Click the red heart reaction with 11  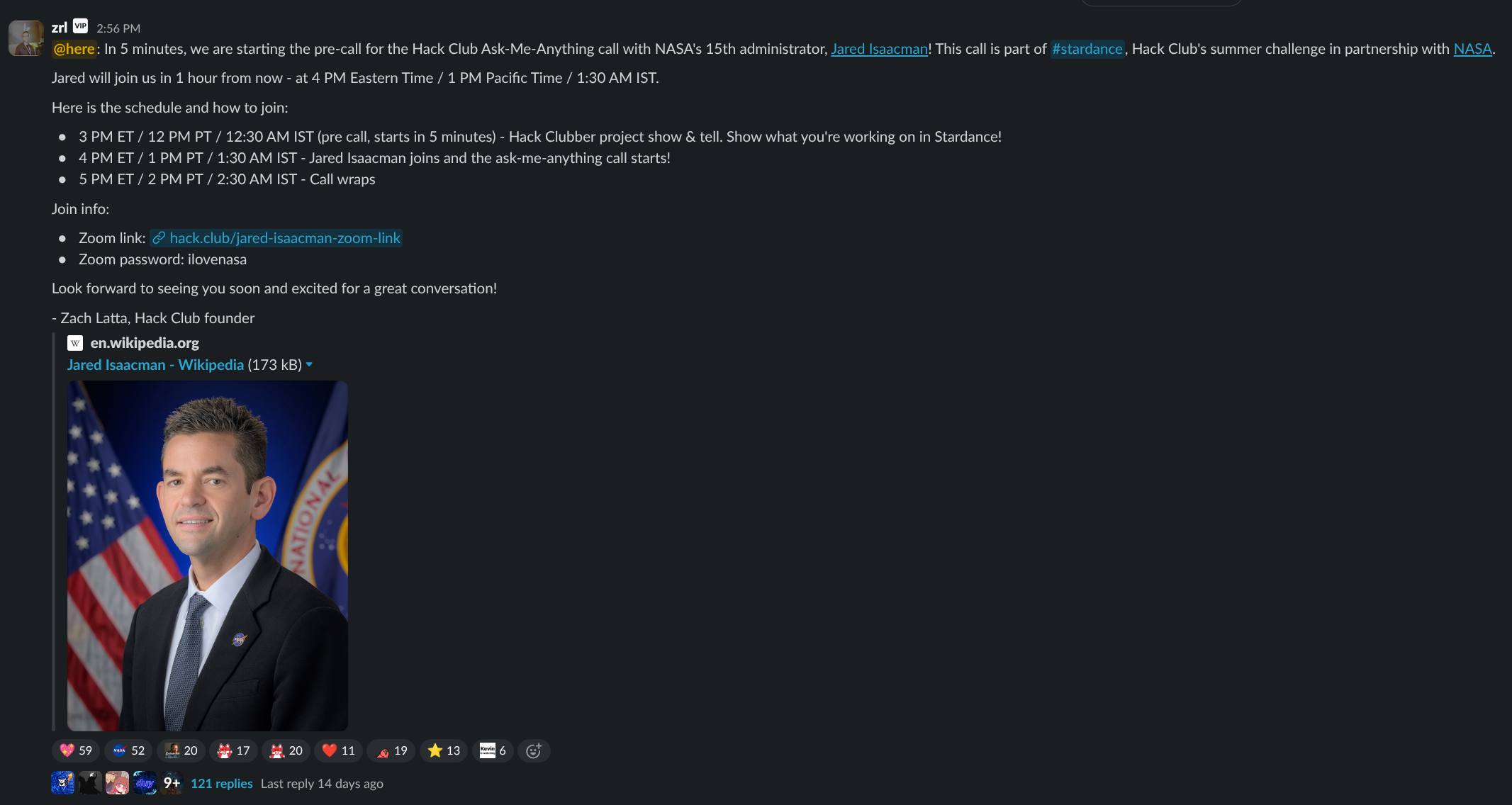coord(339,750)
